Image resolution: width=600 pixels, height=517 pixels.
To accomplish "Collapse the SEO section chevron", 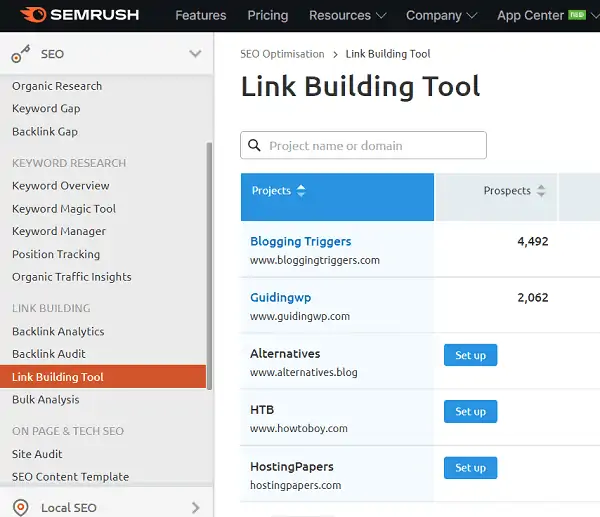I will pyautogui.click(x=195, y=54).
